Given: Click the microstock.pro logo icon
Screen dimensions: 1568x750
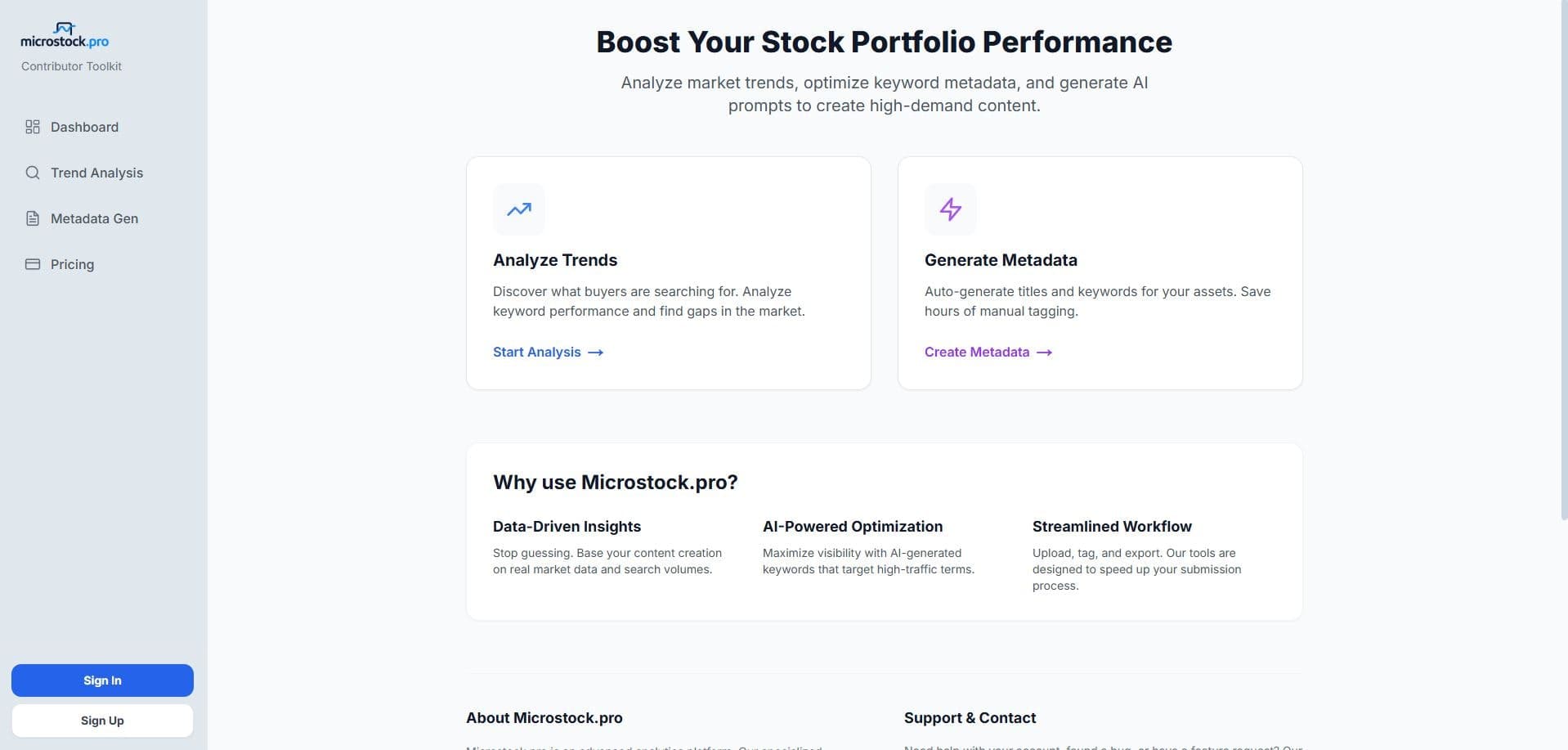Looking at the screenshot, I should coord(64,29).
